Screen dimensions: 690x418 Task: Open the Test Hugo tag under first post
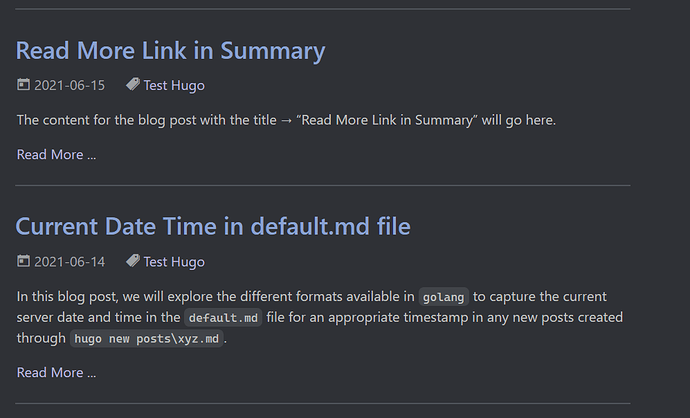pyautogui.click(x=174, y=85)
